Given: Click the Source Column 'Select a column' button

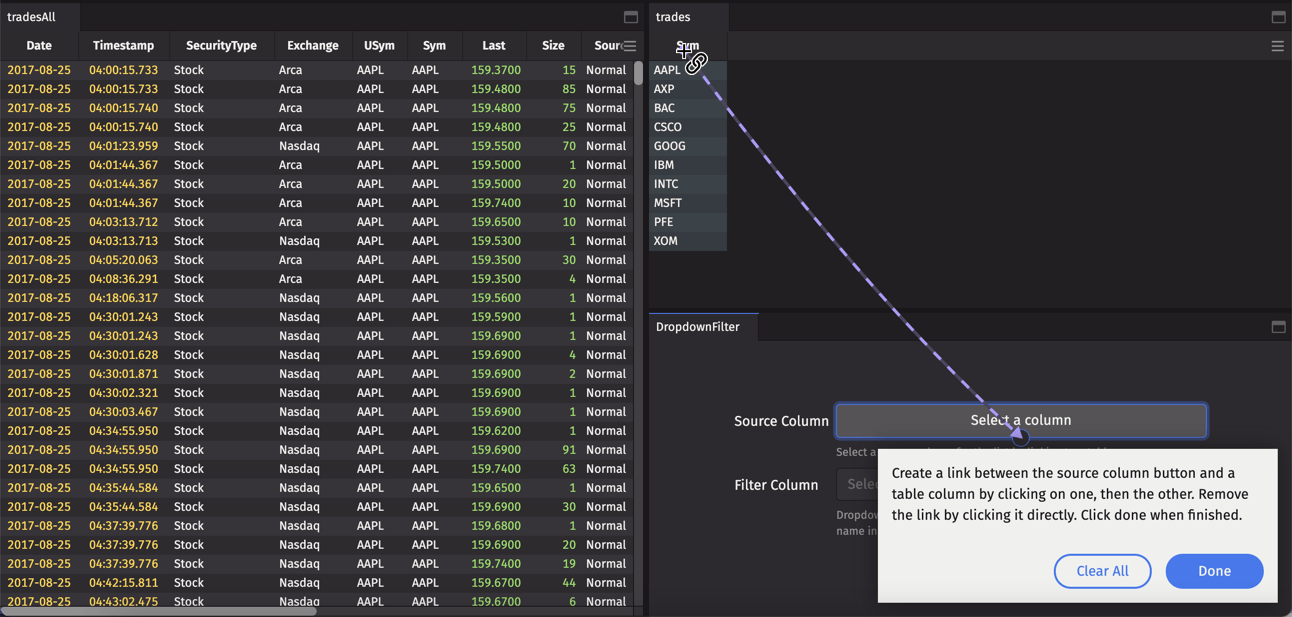Looking at the screenshot, I should [x=1020, y=421].
